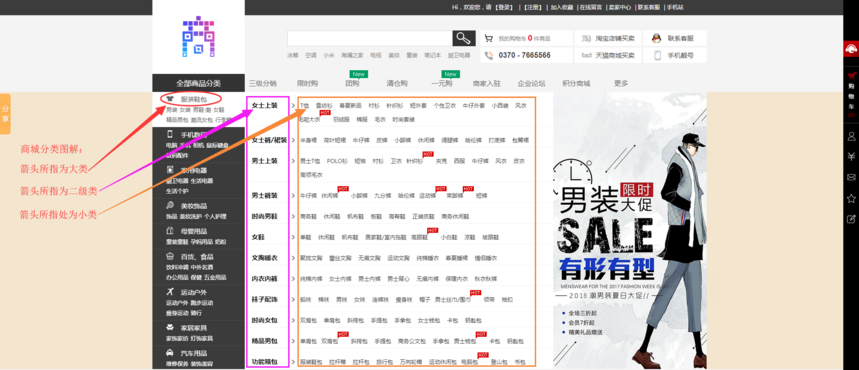Open the 更多 nav item
Image resolution: width=859 pixels, height=370 pixels.
click(621, 84)
